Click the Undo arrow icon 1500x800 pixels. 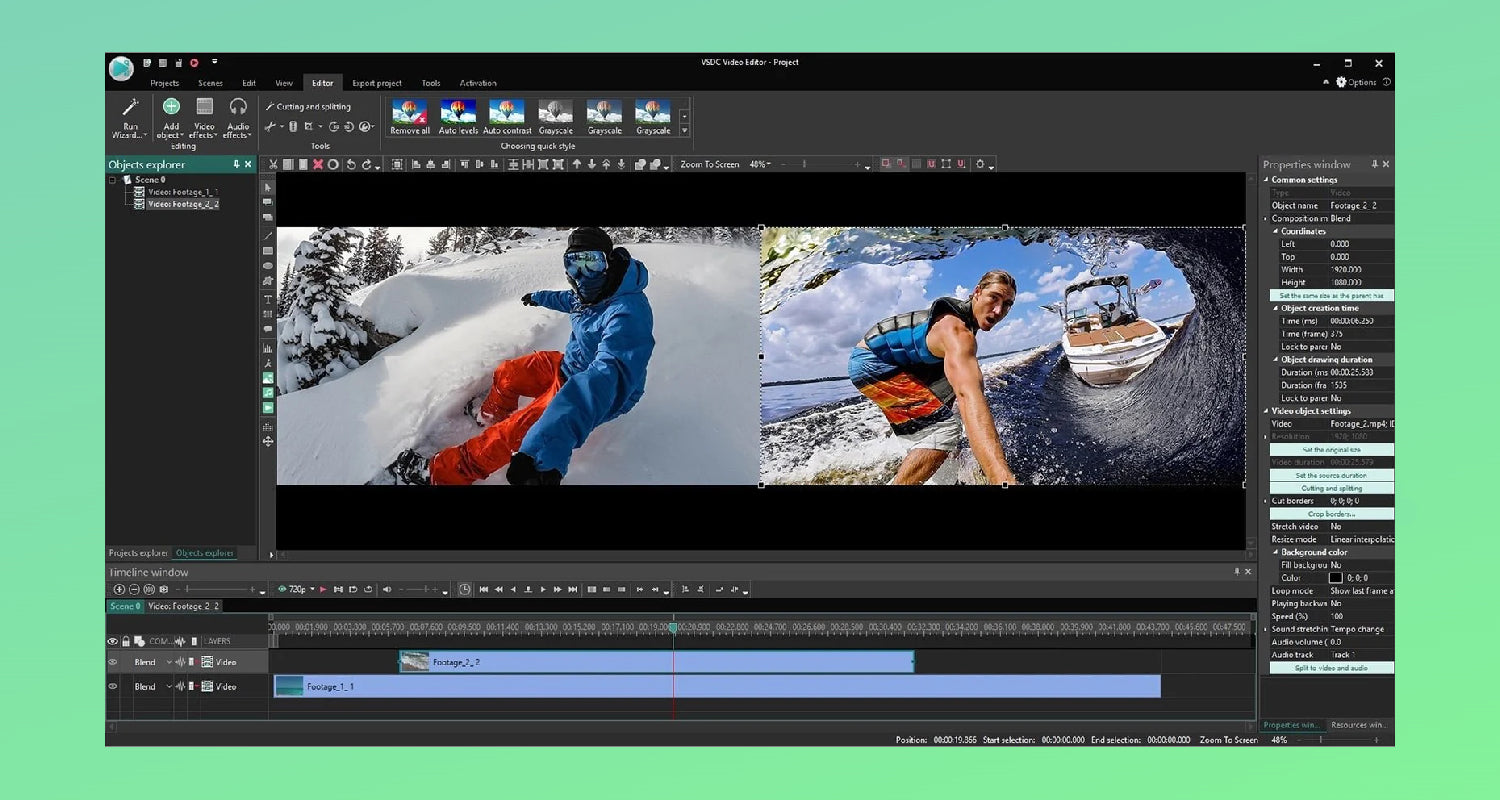(350, 164)
